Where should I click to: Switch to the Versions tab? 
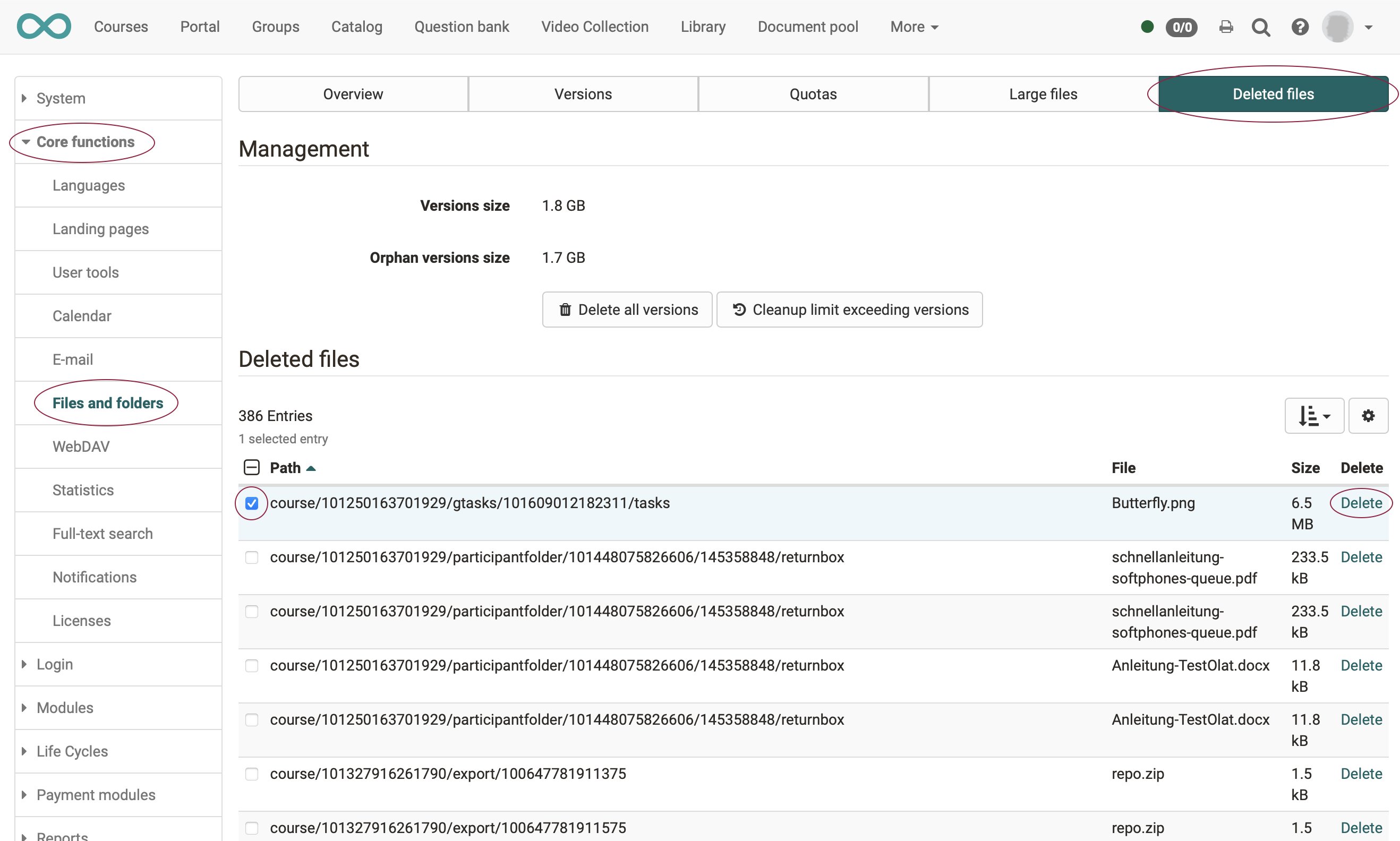tap(583, 94)
